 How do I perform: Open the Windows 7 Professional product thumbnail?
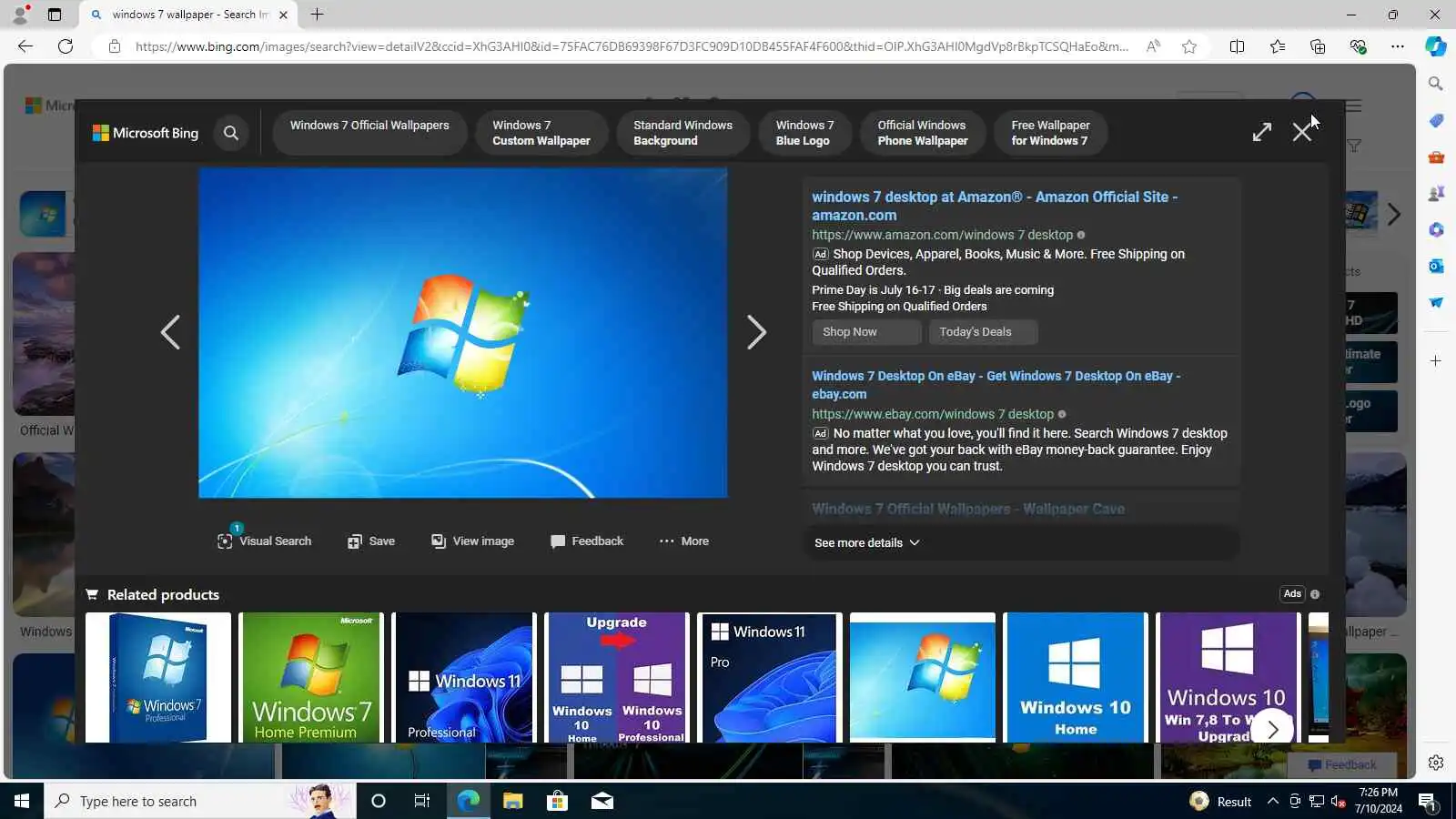(x=158, y=677)
